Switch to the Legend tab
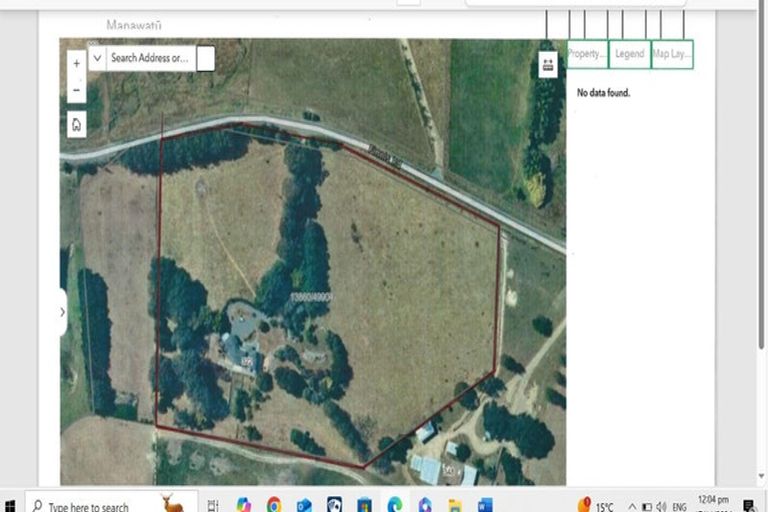 [629, 54]
